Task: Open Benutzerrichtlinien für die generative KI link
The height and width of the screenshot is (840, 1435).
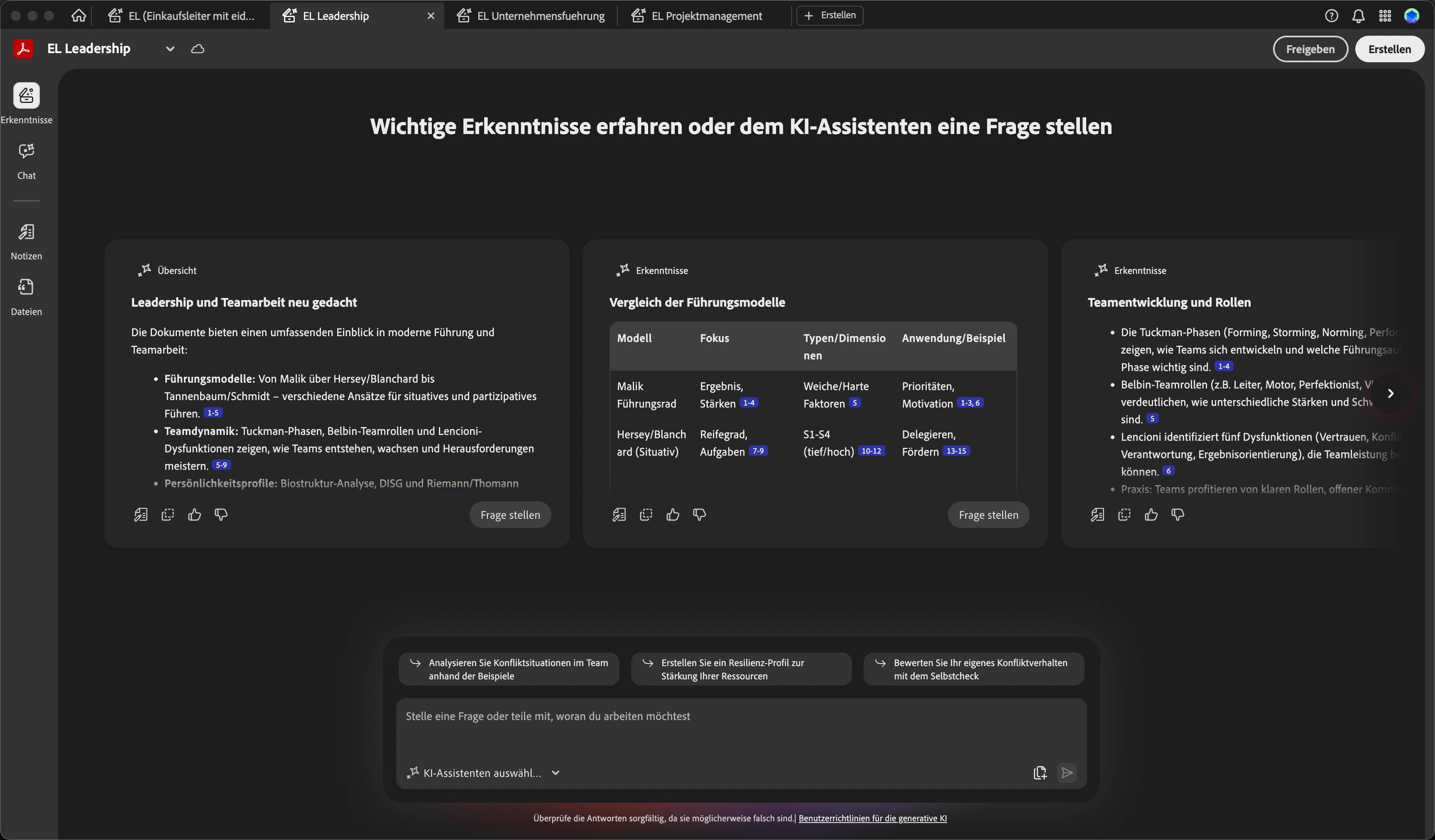Action: coord(872,818)
